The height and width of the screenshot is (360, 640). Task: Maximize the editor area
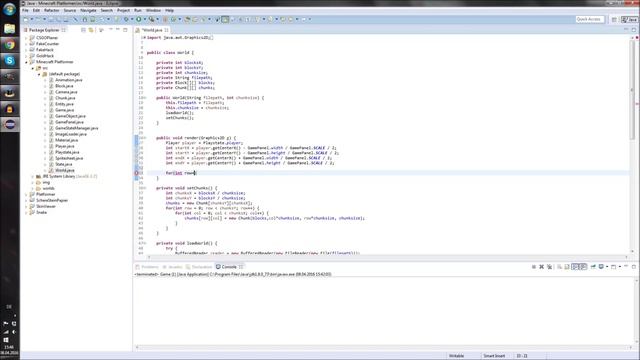(x=634, y=29)
